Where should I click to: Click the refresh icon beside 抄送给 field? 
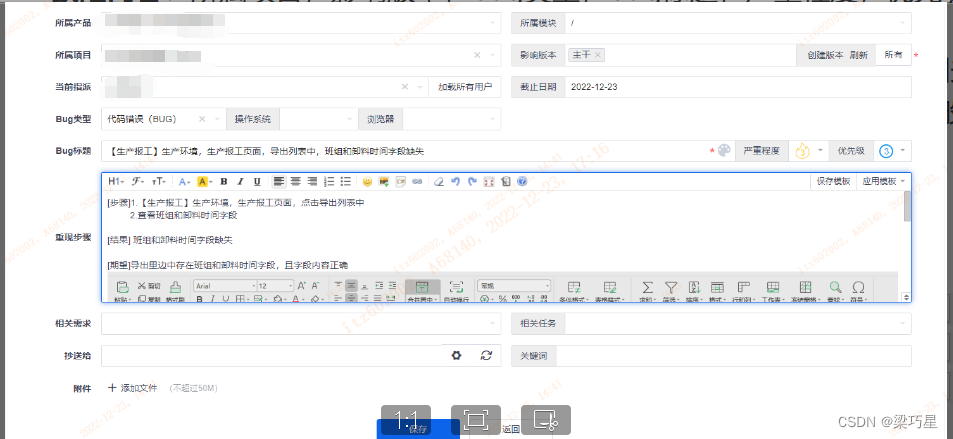(486, 356)
